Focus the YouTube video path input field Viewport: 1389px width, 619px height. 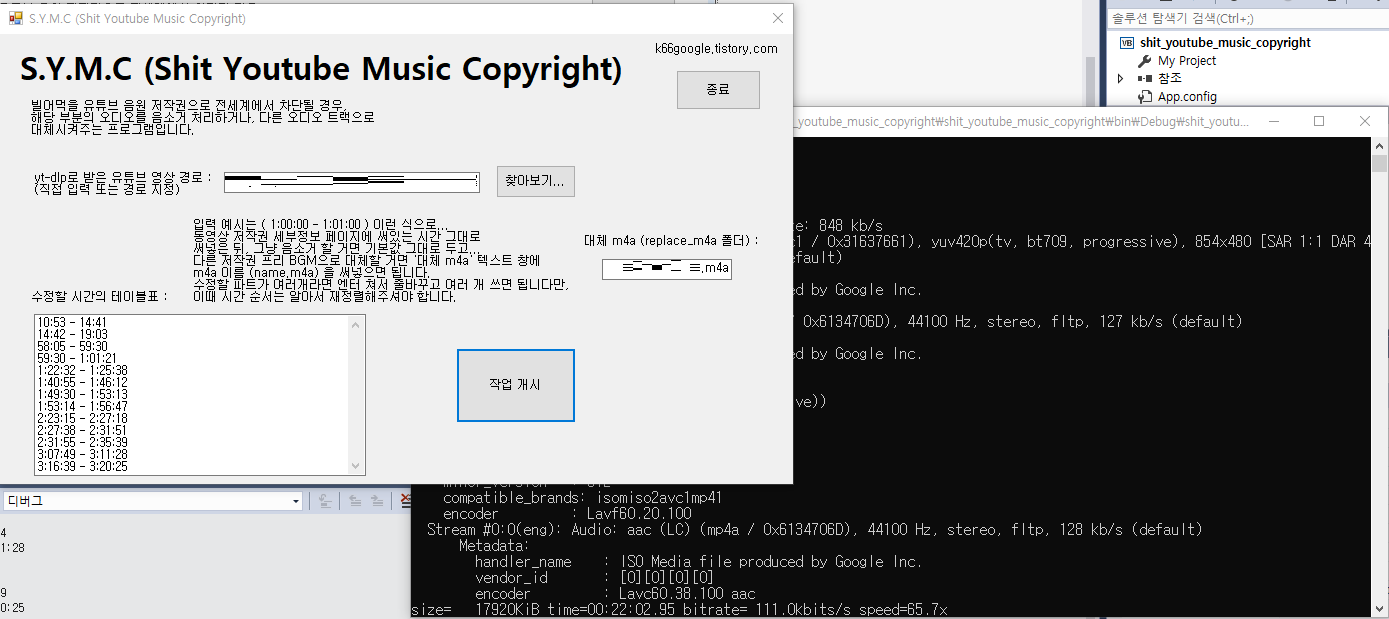[x=351, y=182]
